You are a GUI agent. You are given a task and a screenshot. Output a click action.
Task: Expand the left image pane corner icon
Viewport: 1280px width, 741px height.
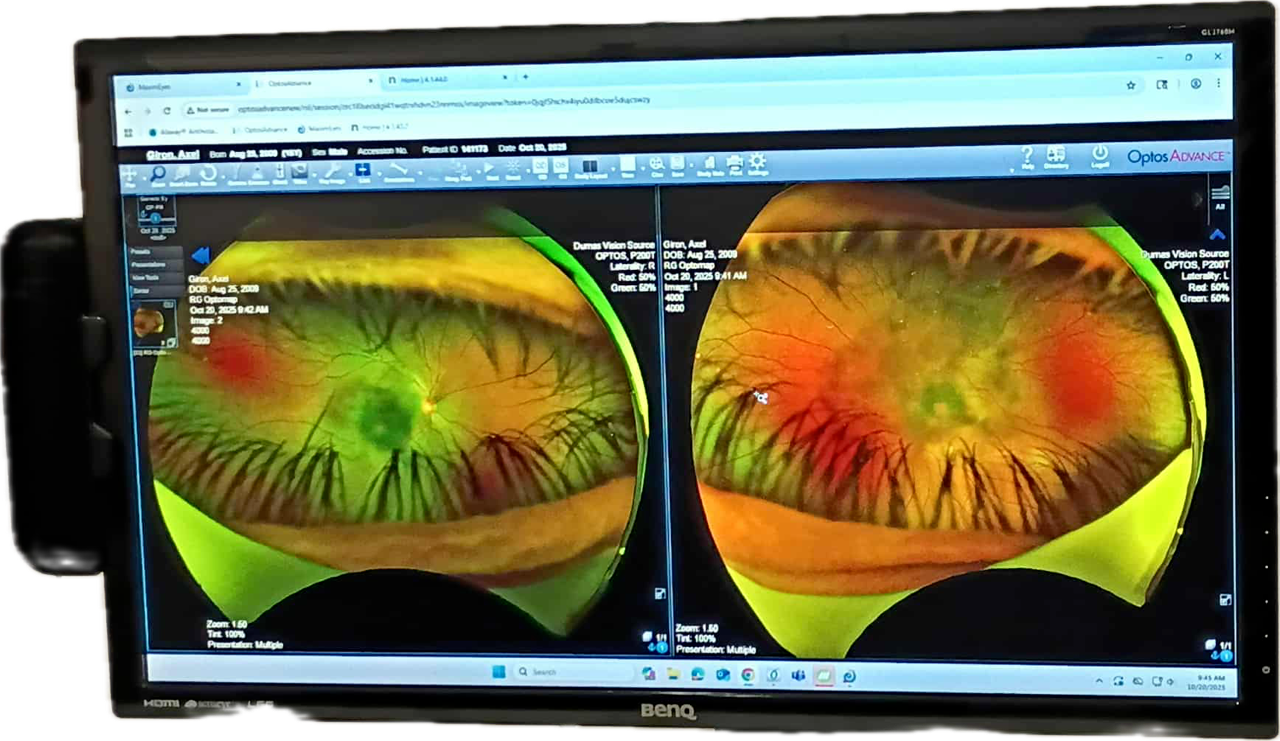pyautogui.click(x=660, y=594)
